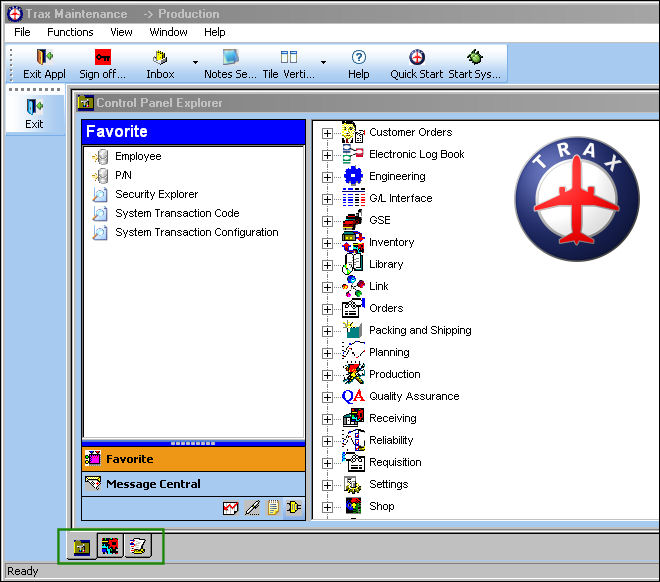The image size is (660, 582).
Task: Select the Reliability tree item label
Action: pyautogui.click(x=391, y=440)
